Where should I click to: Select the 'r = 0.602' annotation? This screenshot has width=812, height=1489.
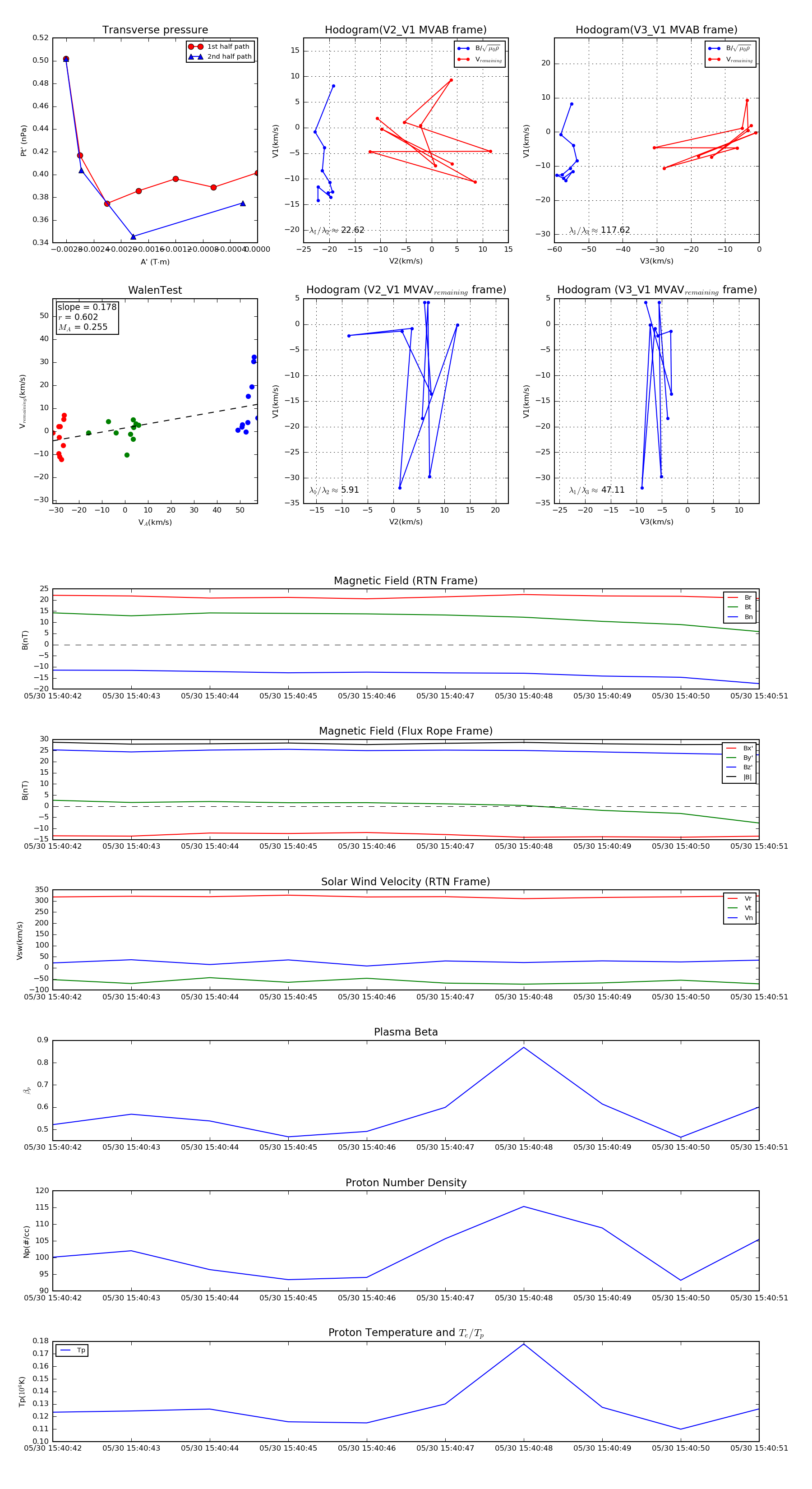pos(78,317)
